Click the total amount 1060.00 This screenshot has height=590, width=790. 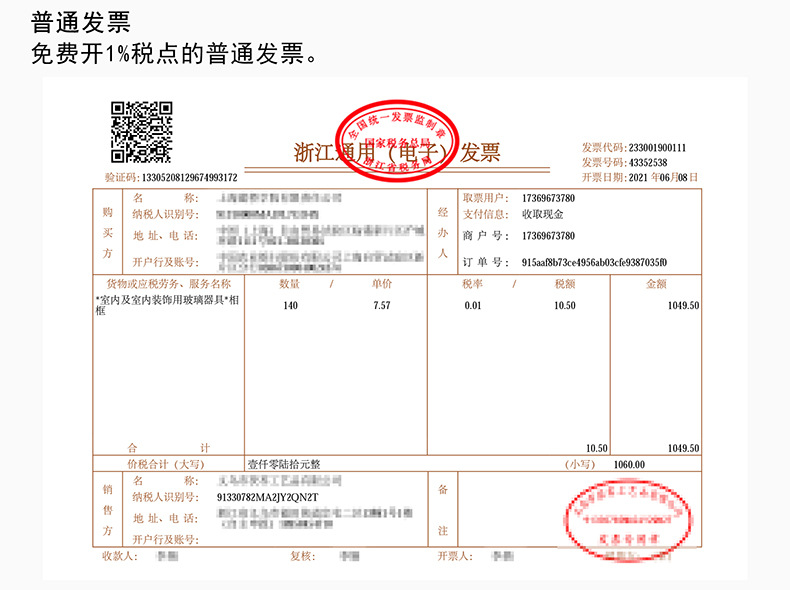click(629, 465)
